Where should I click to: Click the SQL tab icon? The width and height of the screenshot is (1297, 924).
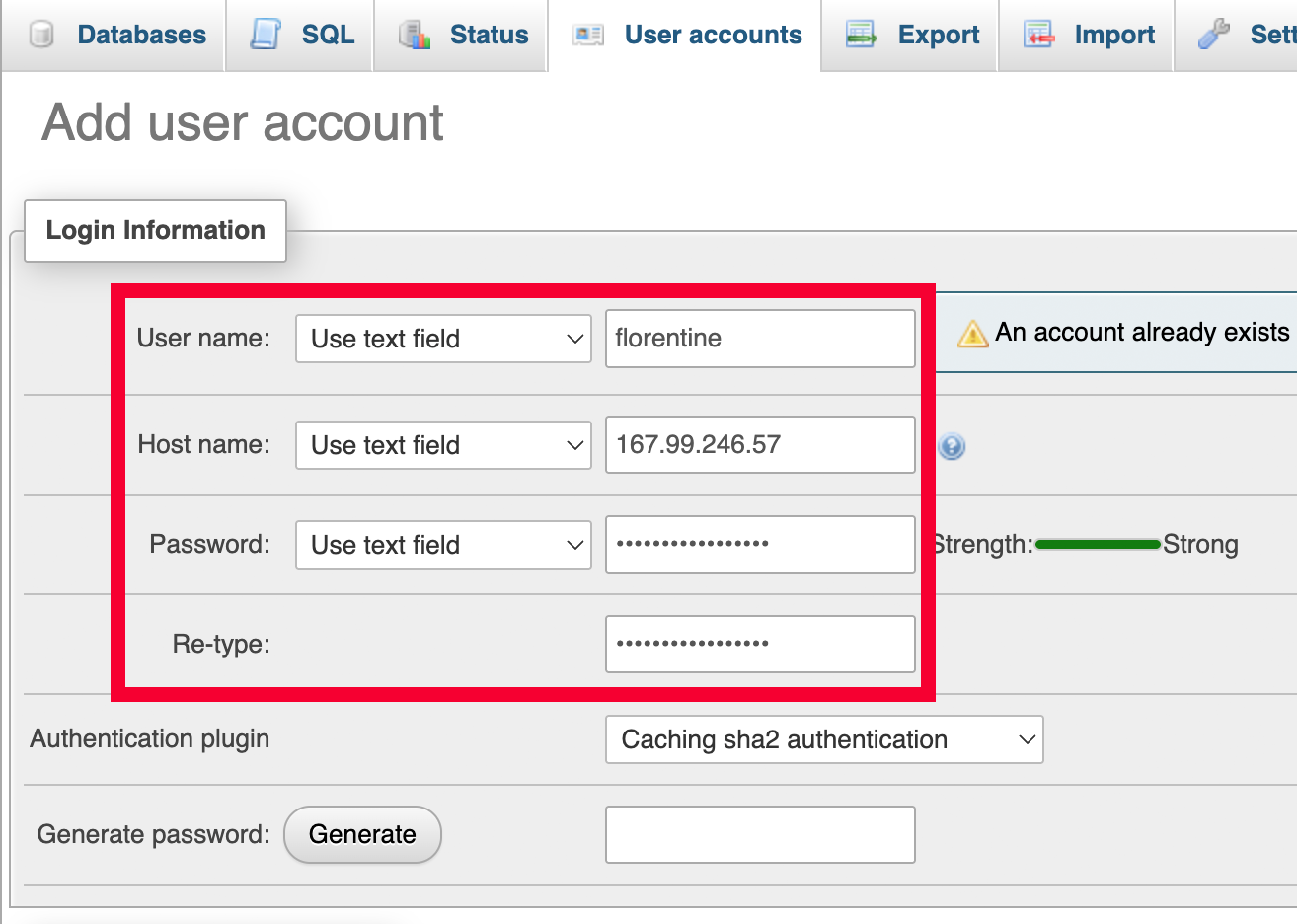tap(265, 35)
